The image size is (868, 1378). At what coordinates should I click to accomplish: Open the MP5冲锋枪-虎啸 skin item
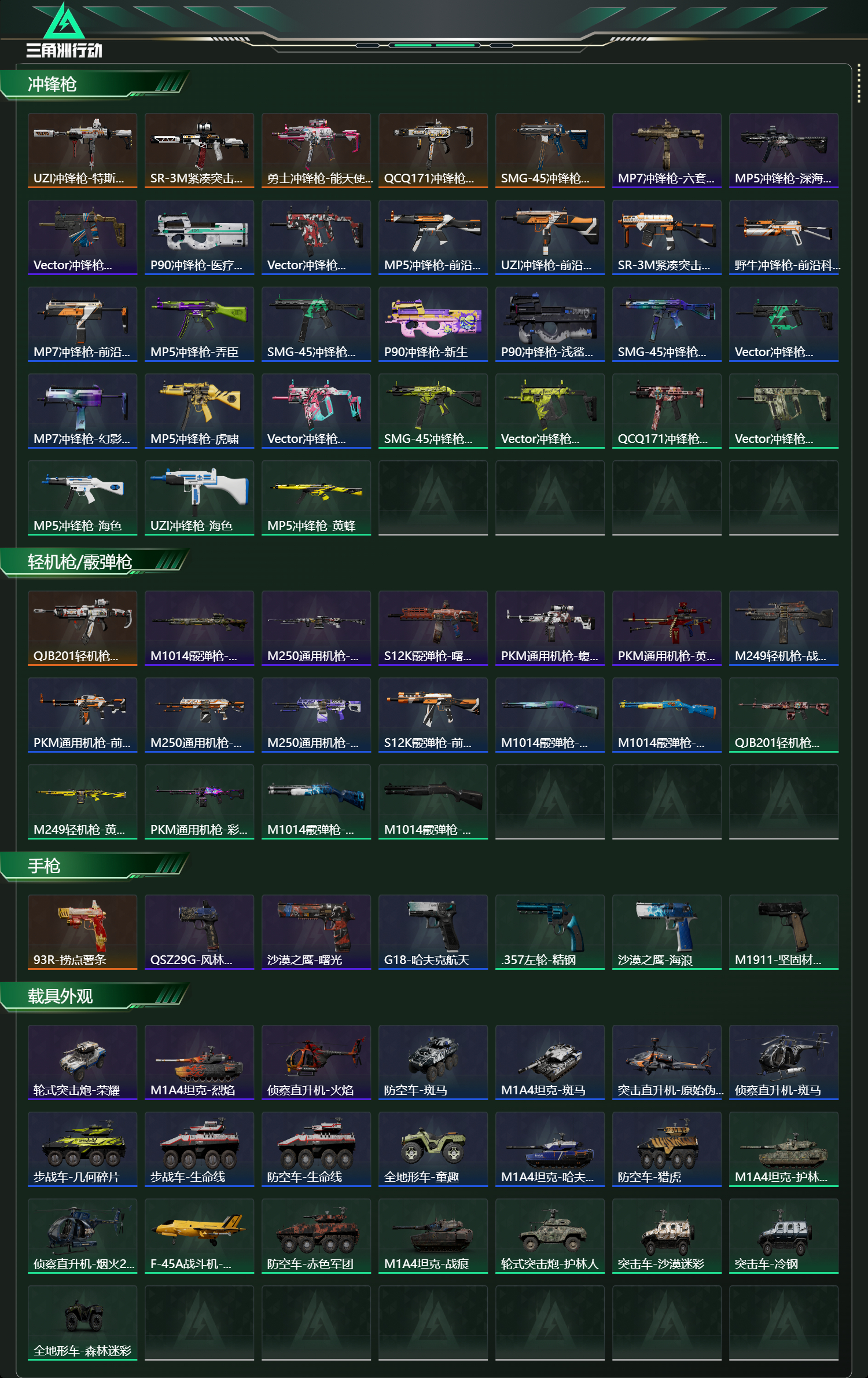pos(199,411)
